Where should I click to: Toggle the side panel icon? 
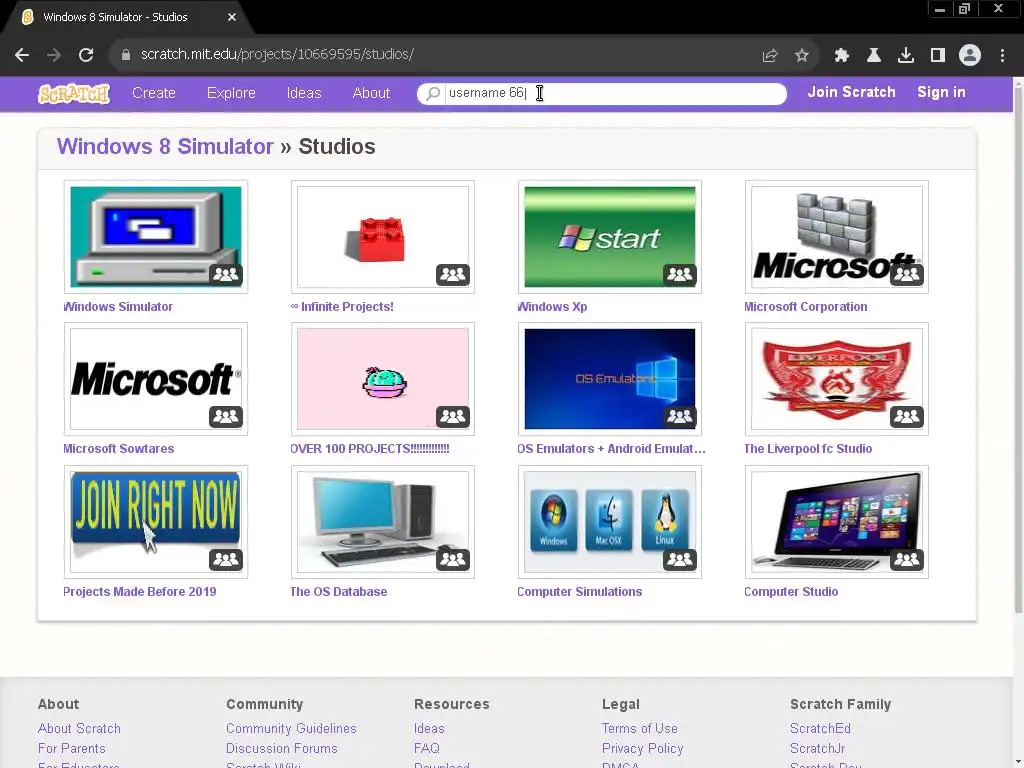(938, 56)
